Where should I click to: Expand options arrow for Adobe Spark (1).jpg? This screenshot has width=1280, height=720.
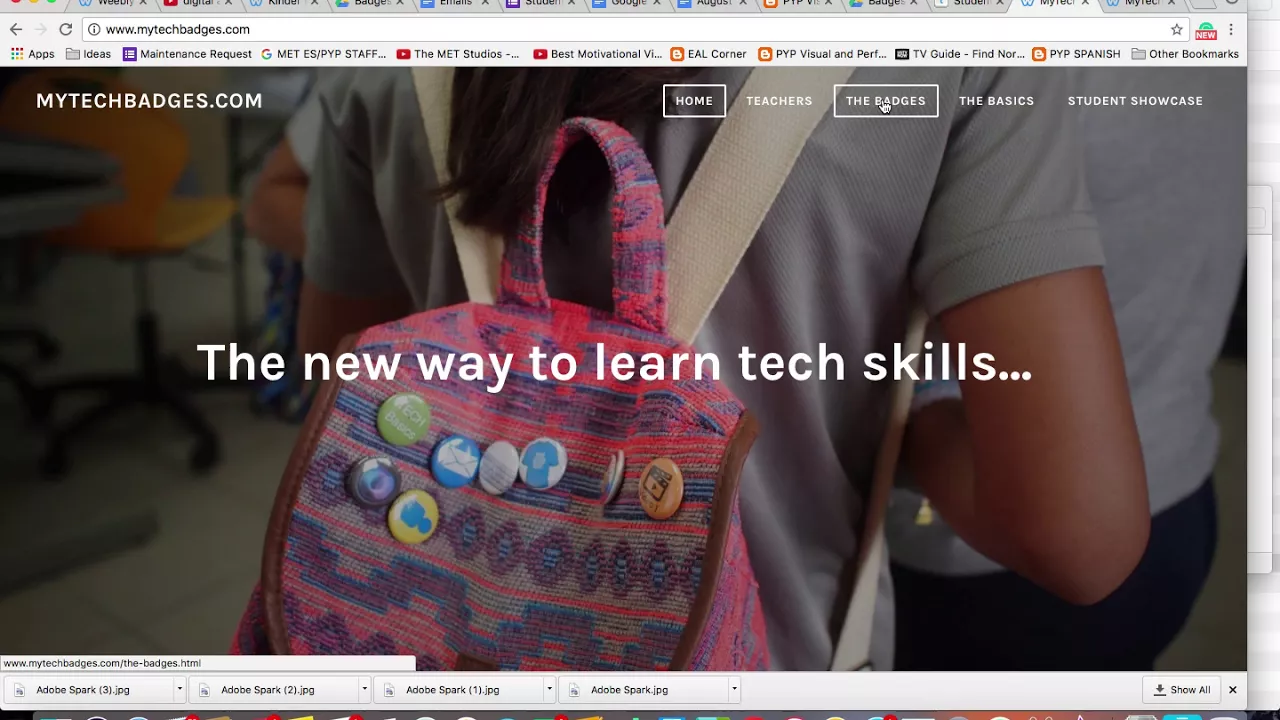click(x=549, y=689)
